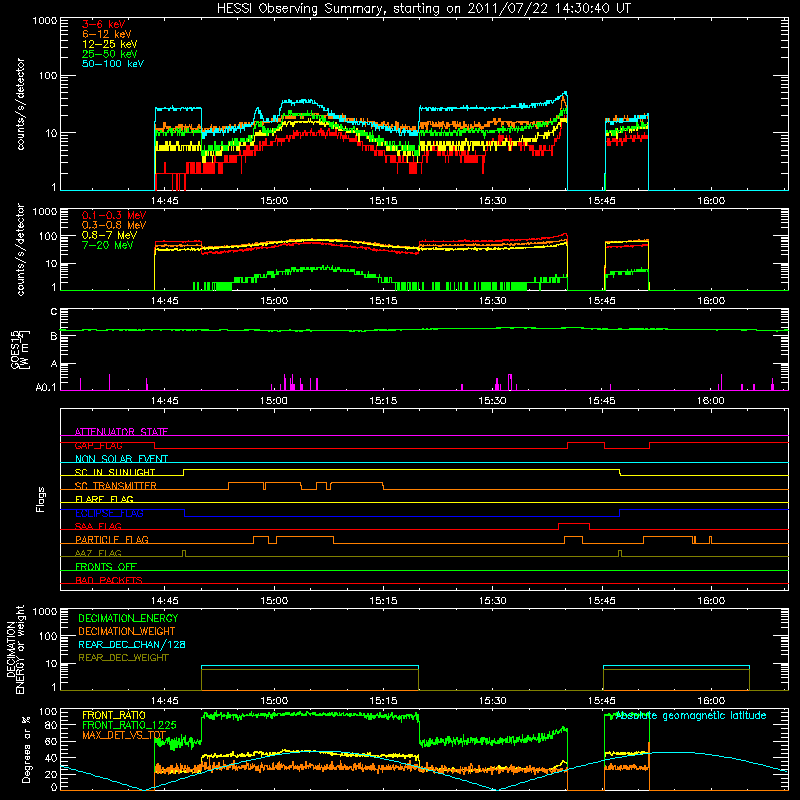Click the DECIMATION_WEIGHT legend label
Screen dimensions: 800x800
pos(127,632)
